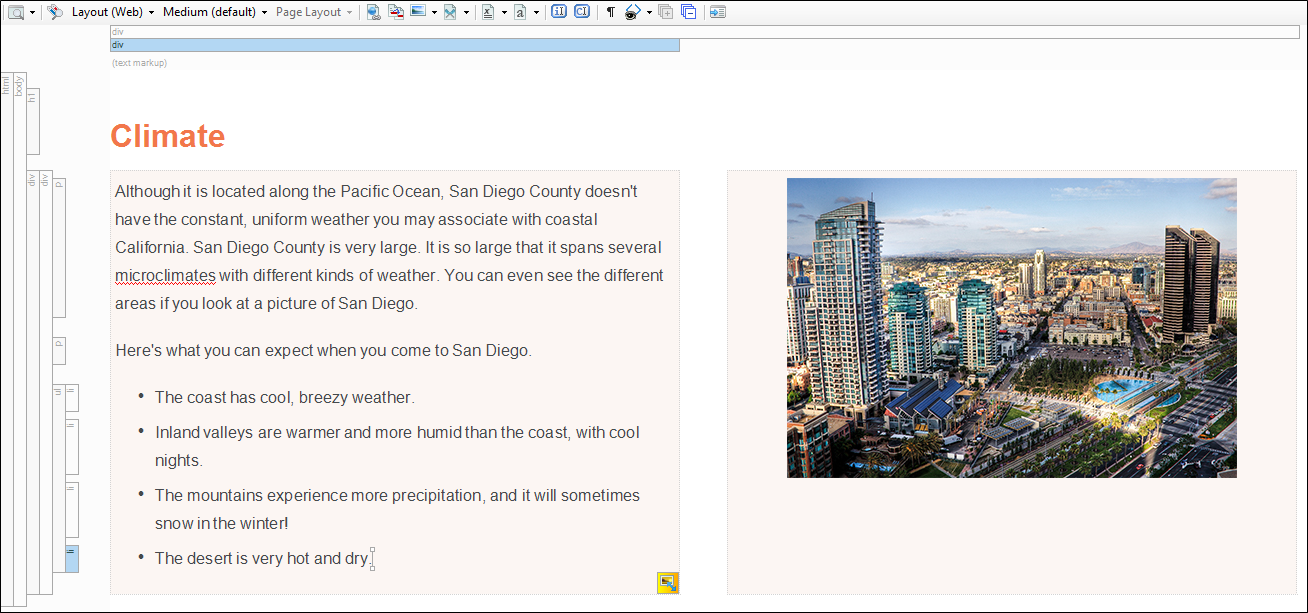Click the Insert Image icon
Viewport: 1308px width, 613px height.
(x=418, y=12)
